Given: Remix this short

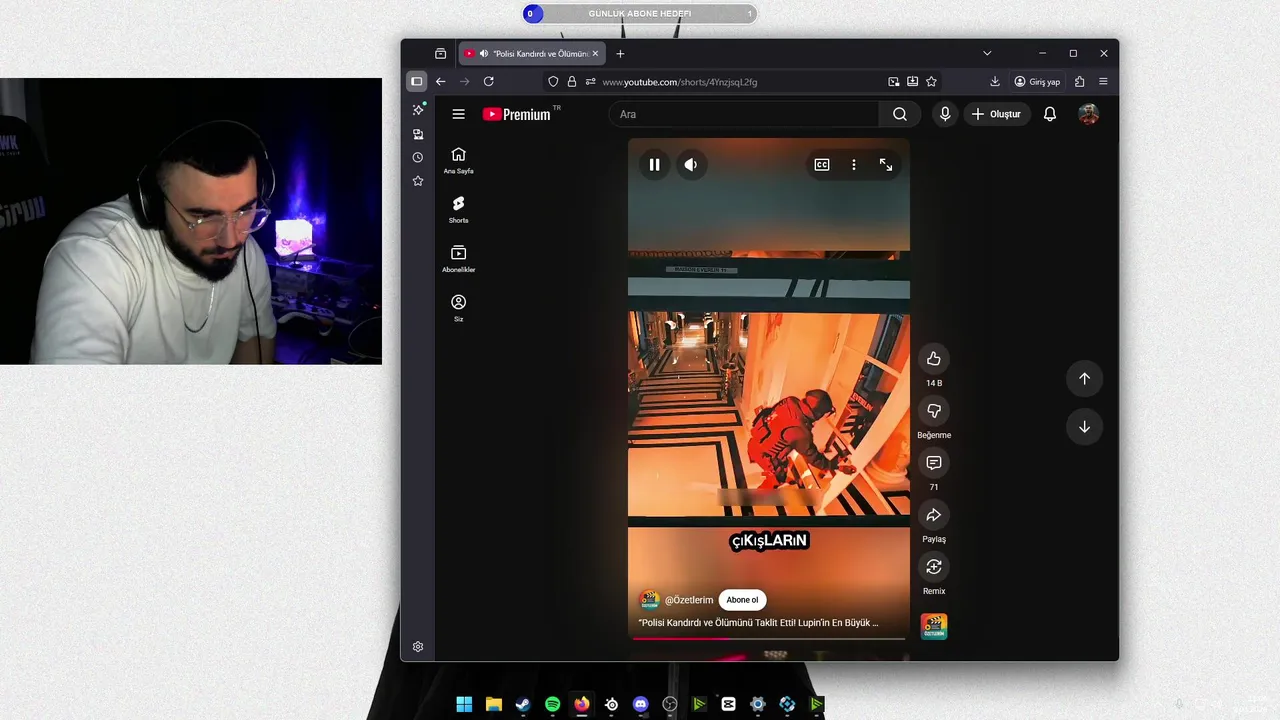Looking at the screenshot, I should [934, 567].
